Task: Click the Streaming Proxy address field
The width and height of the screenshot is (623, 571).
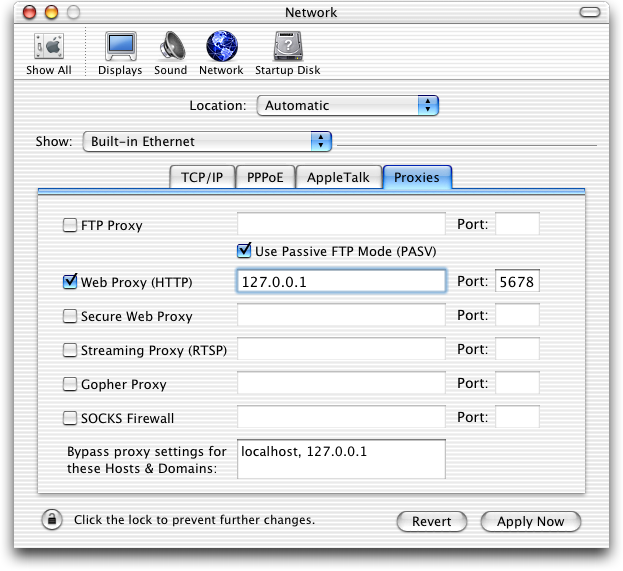Action: [341, 349]
